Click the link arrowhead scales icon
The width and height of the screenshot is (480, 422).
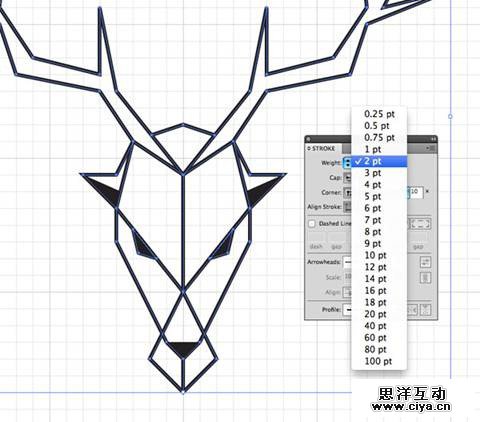coord(425,278)
